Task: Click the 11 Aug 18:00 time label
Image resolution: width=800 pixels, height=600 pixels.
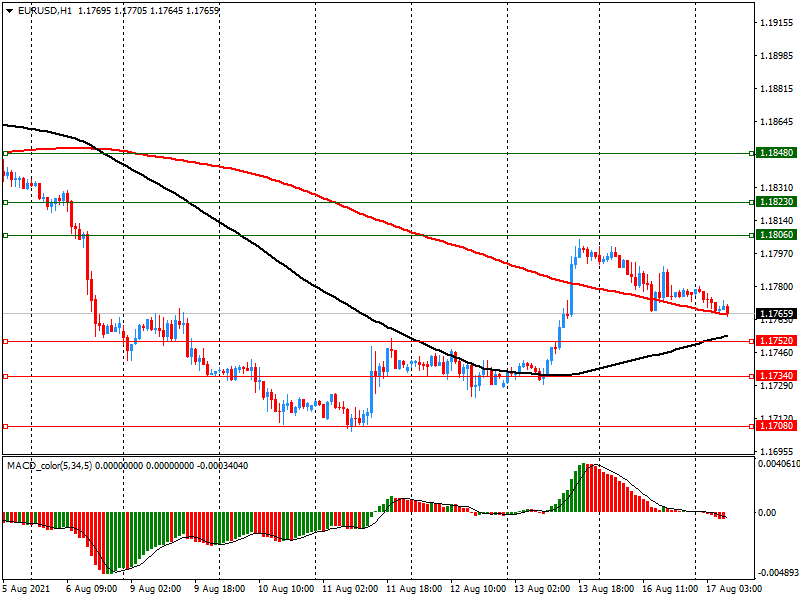Action: [414, 589]
